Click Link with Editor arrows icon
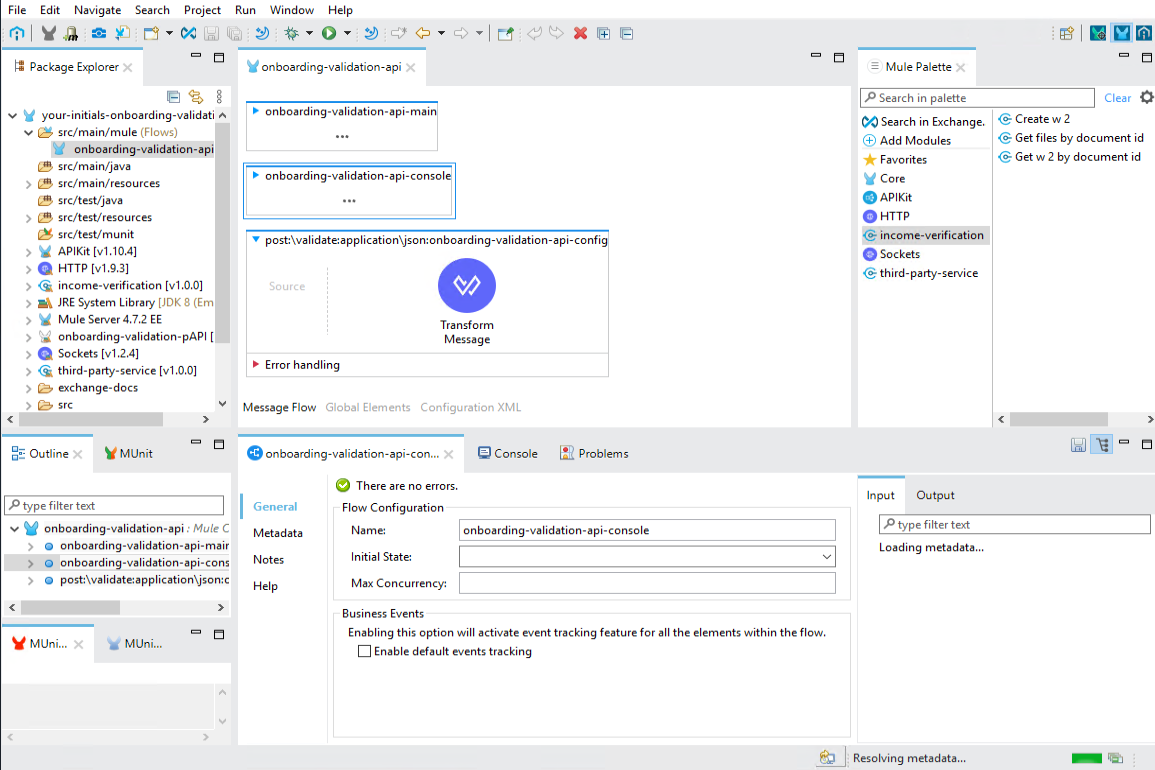Viewport: 1155px width, 770px height. 196,97
